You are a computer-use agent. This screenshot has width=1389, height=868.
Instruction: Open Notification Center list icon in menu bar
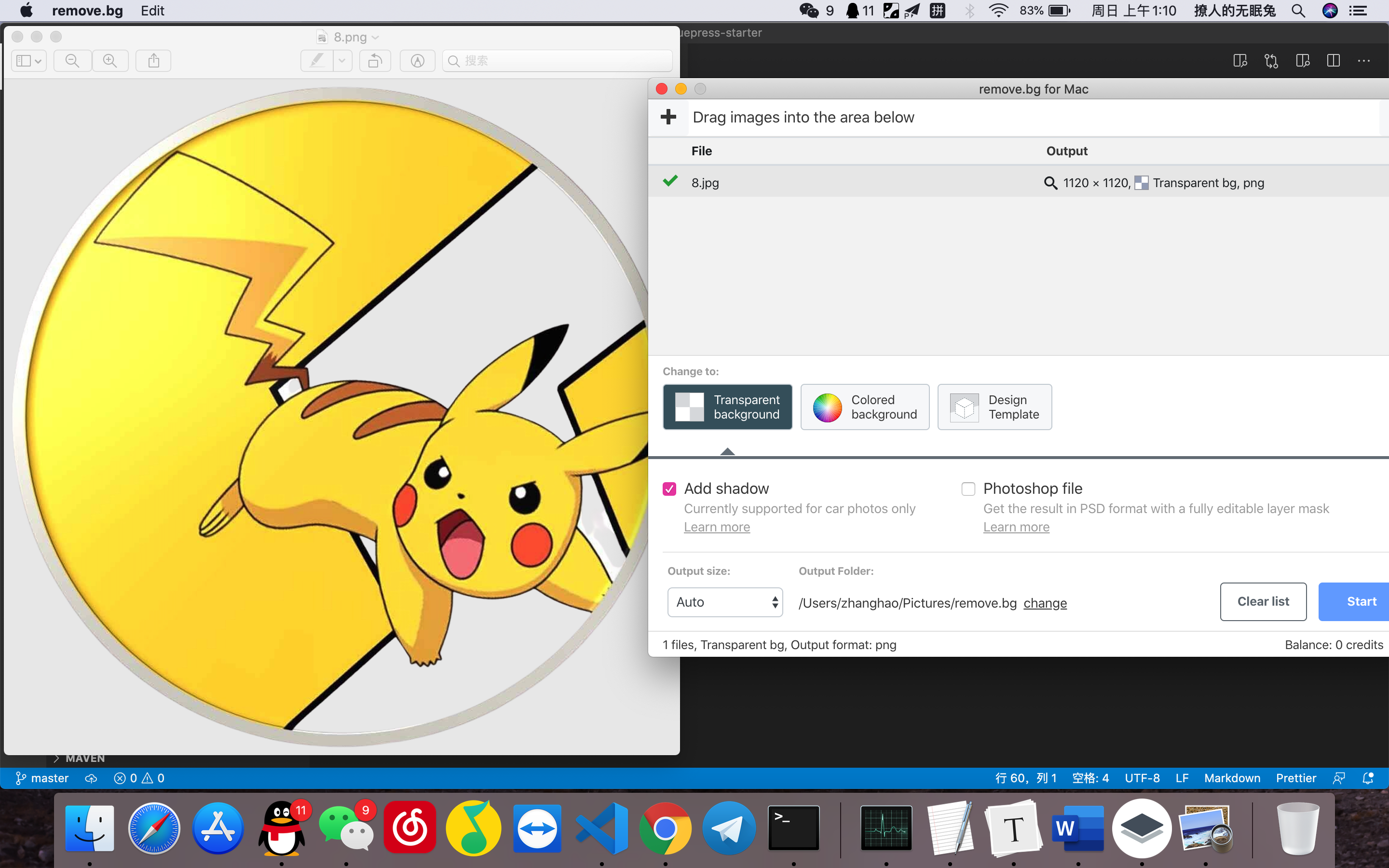click(1358, 10)
